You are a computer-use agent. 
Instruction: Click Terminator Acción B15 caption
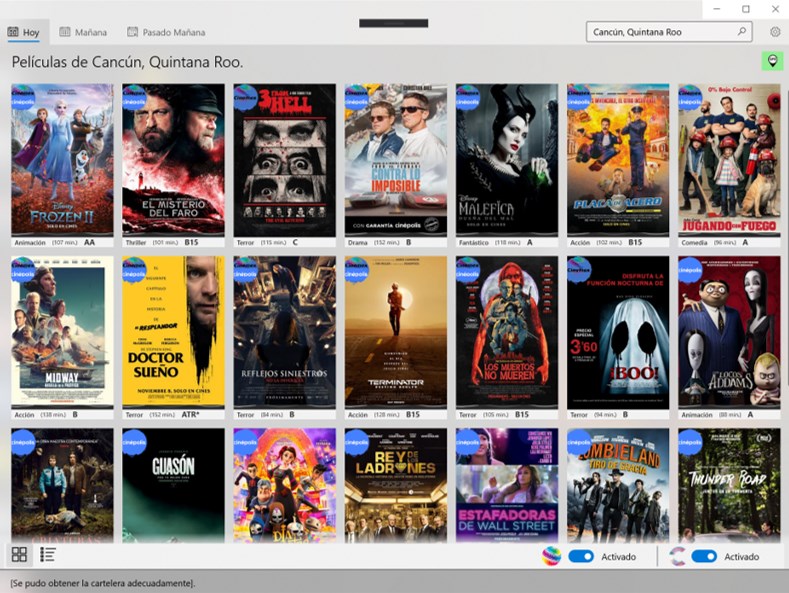click(x=396, y=414)
